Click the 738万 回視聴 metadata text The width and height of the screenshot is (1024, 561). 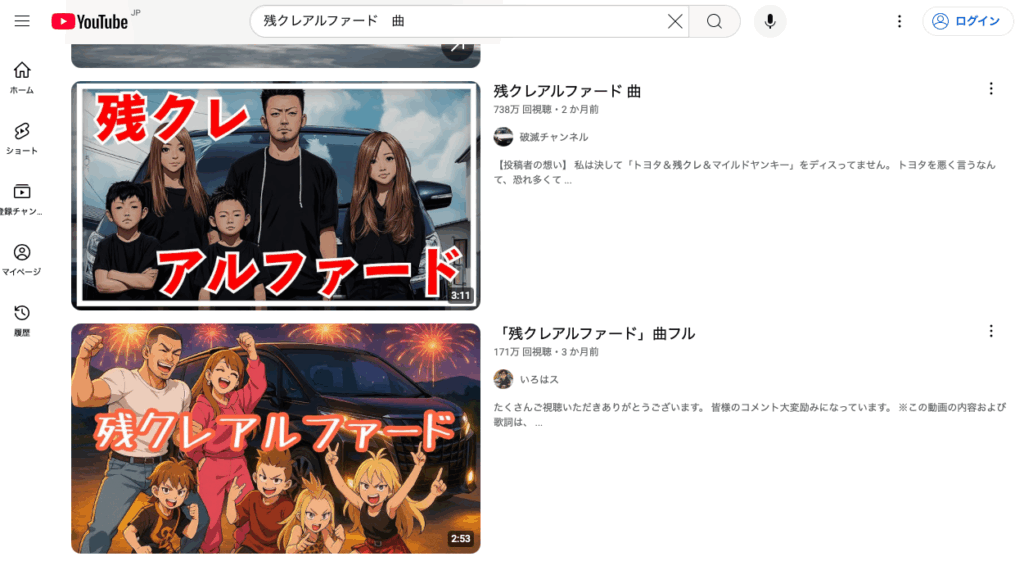pyautogui.click(x=522, y=110)
